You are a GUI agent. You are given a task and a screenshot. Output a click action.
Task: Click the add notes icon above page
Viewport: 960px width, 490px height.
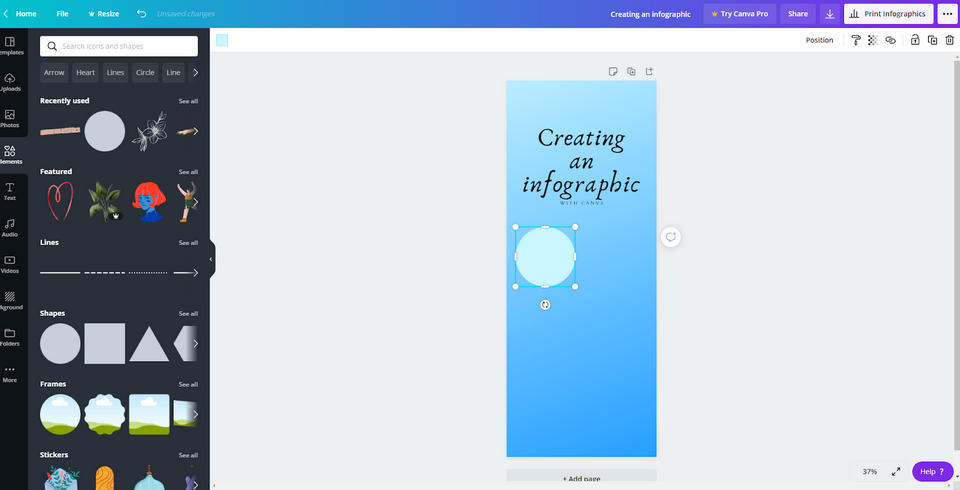pos(613,72)
